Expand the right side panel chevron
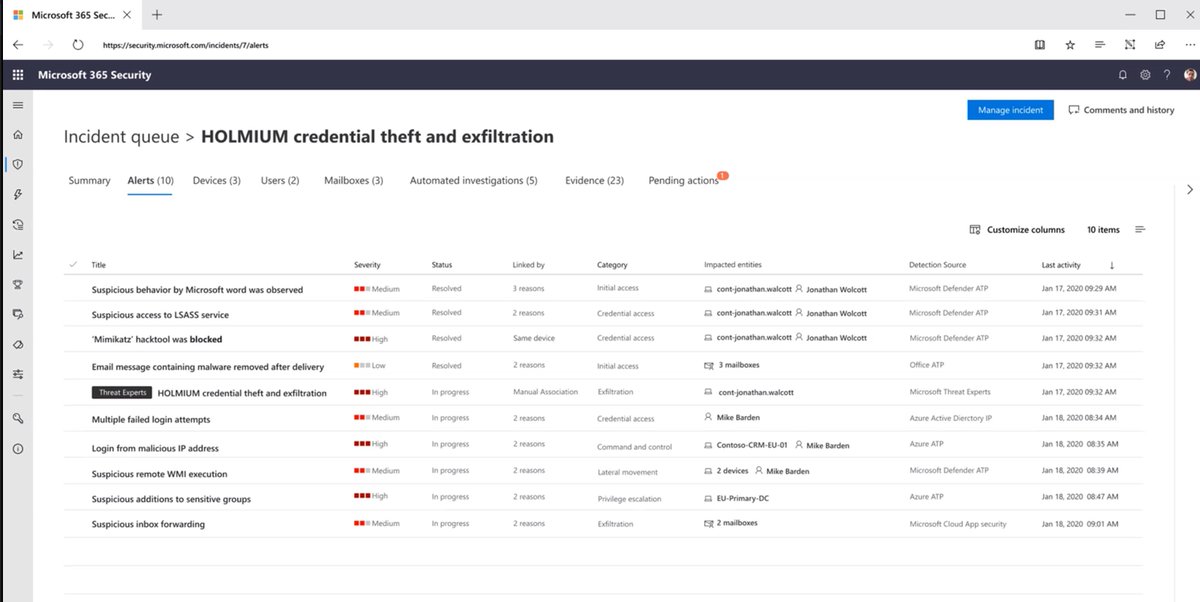Viewport: 1200px width, 602px height. point(1189,189)
